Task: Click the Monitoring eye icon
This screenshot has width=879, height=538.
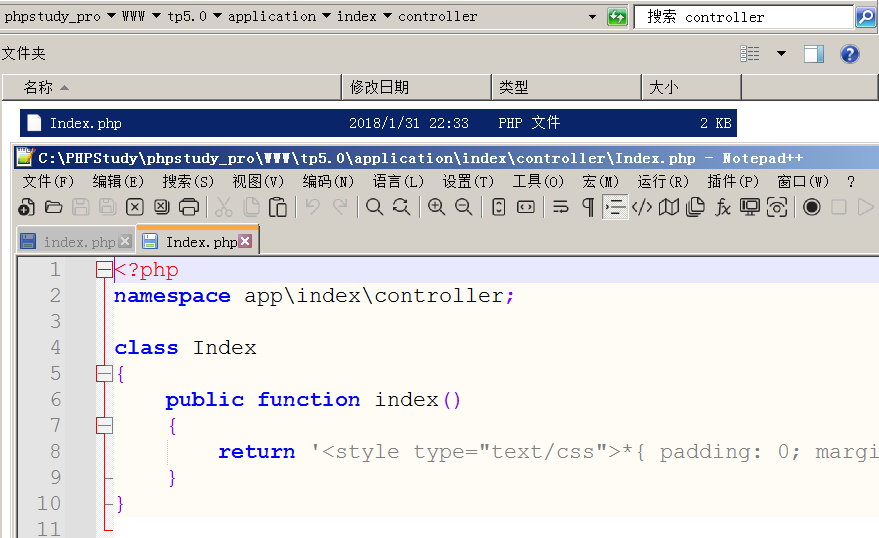Action: [777, 207]
